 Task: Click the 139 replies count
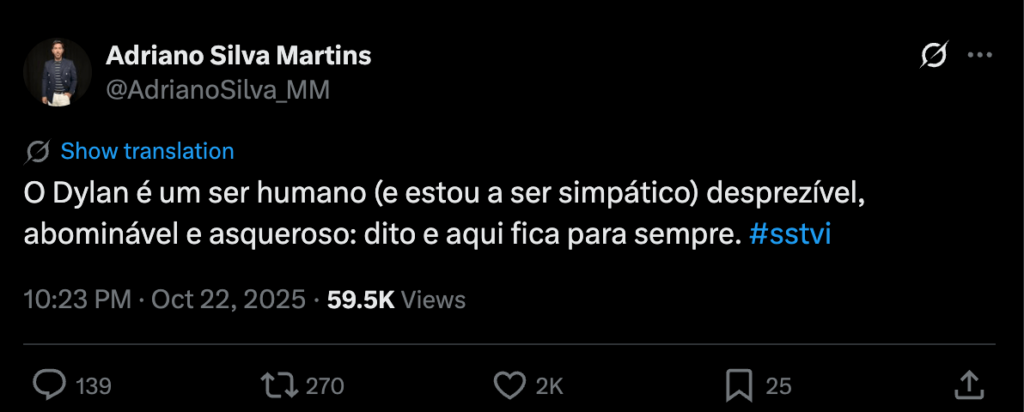(x=94, y=386)
